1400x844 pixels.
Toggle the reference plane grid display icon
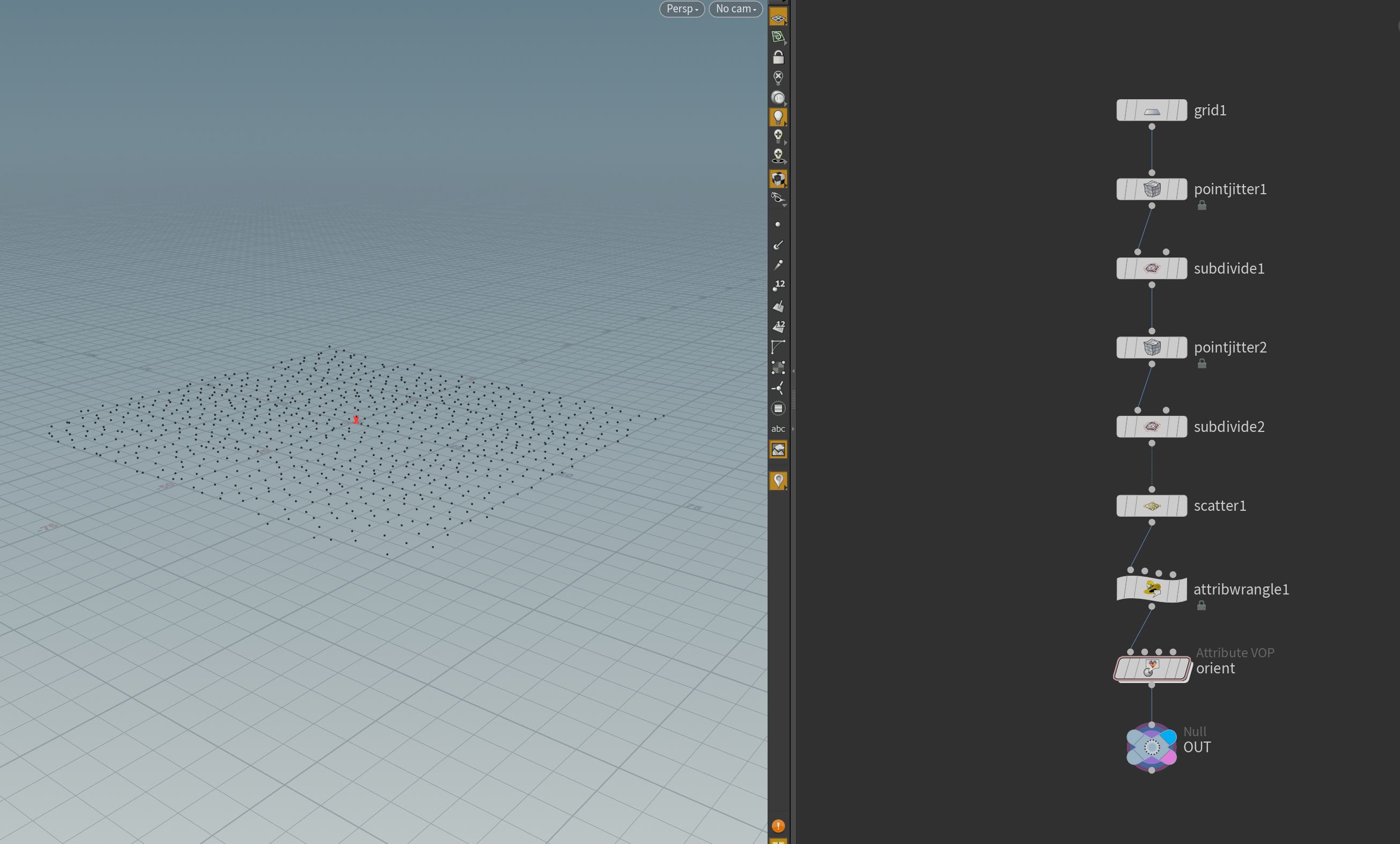[x=778, y=18]
